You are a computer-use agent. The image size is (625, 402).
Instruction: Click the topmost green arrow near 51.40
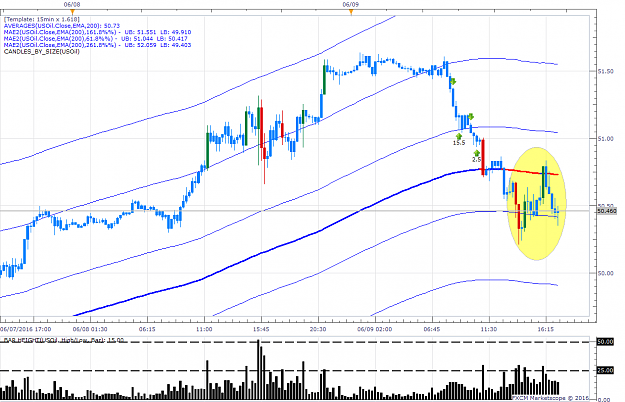click(x=453, y=82)
